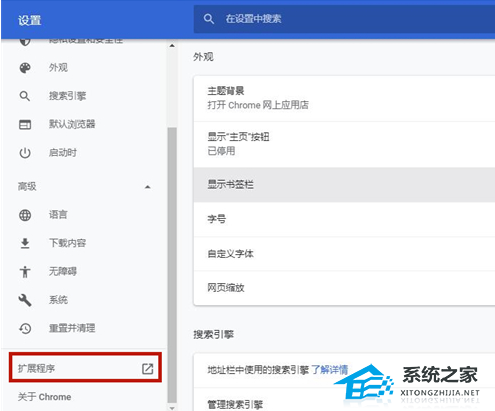Click the wrench icon next to 系统

point(25,300)
